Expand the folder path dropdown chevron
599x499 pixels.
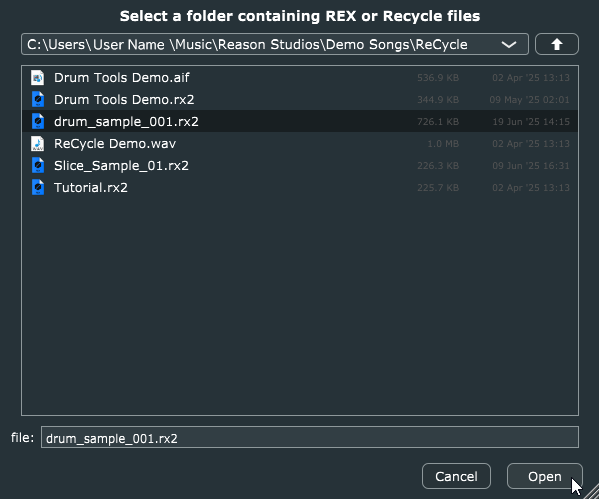point(509,44)
